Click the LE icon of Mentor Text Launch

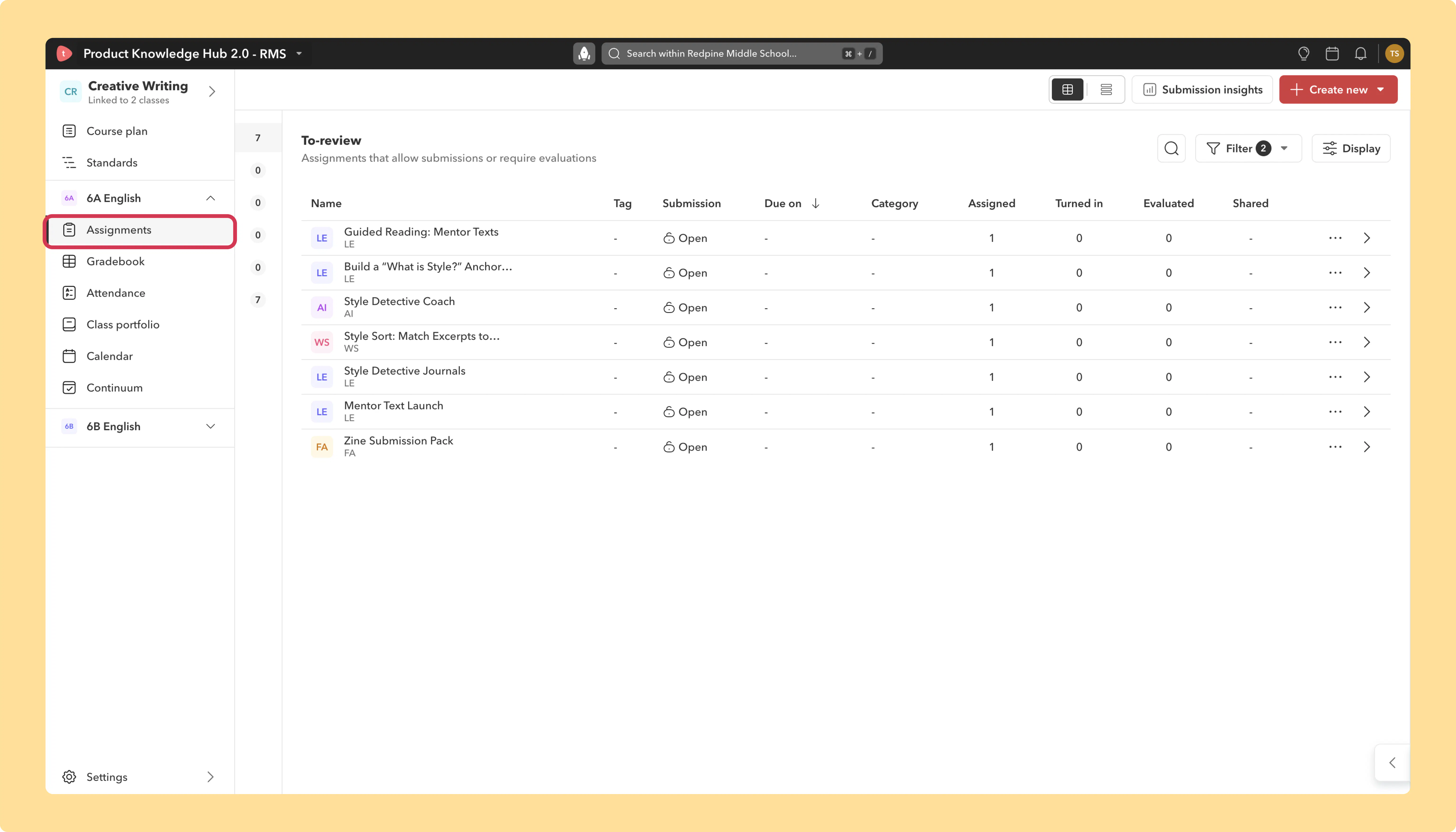322,411
